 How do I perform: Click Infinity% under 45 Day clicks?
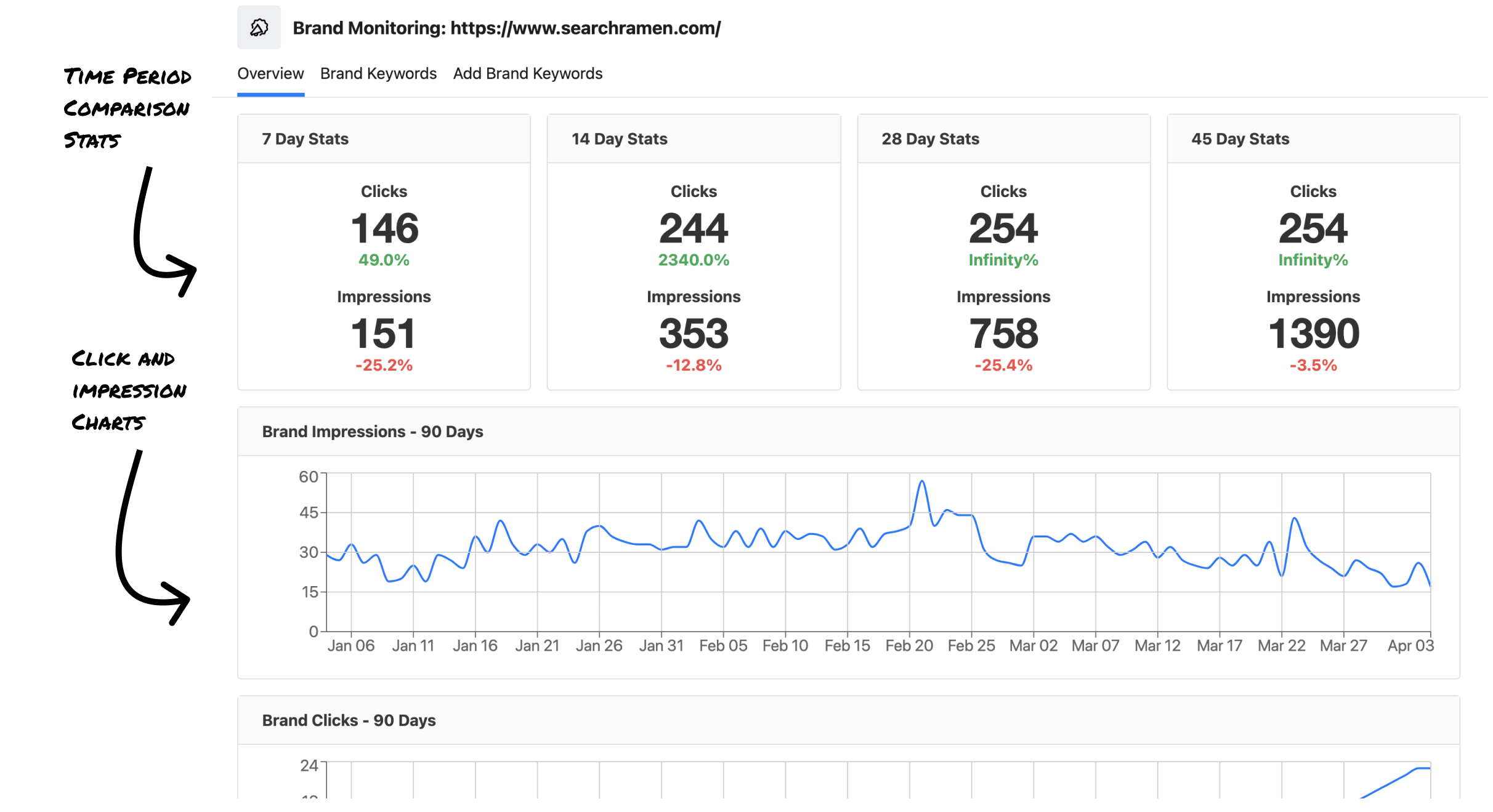tap(1313, 260)
